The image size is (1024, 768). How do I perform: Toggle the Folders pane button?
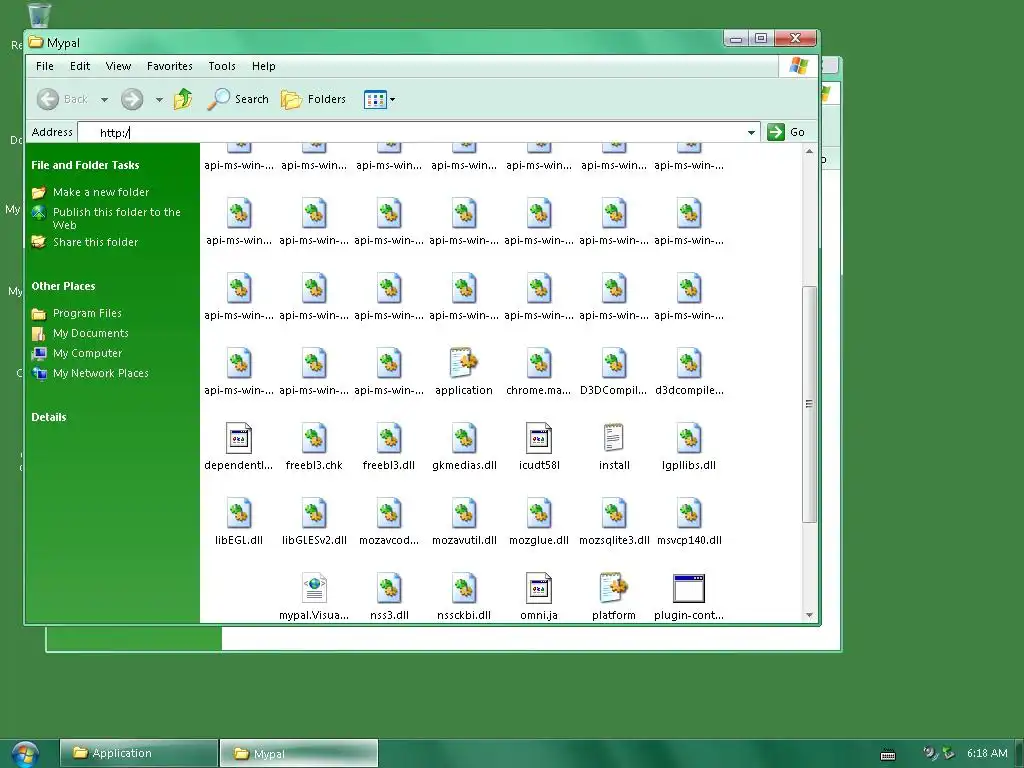pyautogui.click(x=313, y=99)
